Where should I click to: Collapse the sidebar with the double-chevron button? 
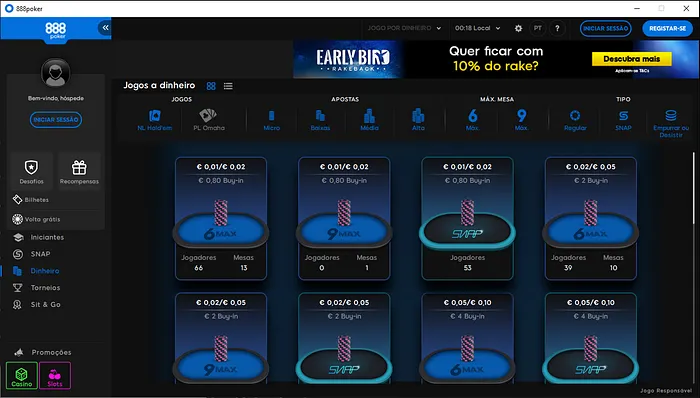point(105,28)
